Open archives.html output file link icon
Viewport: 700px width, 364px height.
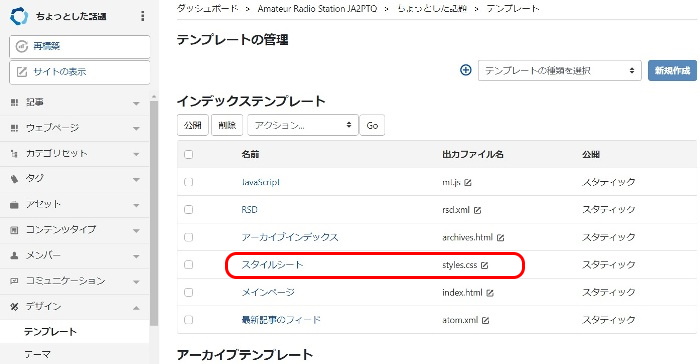(500, 238)
